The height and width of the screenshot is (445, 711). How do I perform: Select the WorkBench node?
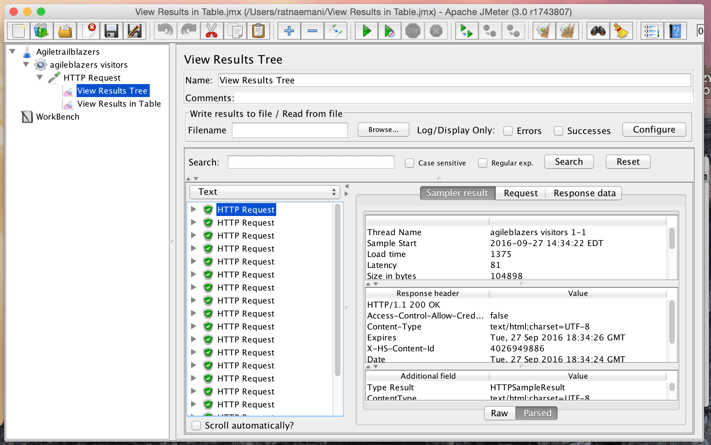58,117
